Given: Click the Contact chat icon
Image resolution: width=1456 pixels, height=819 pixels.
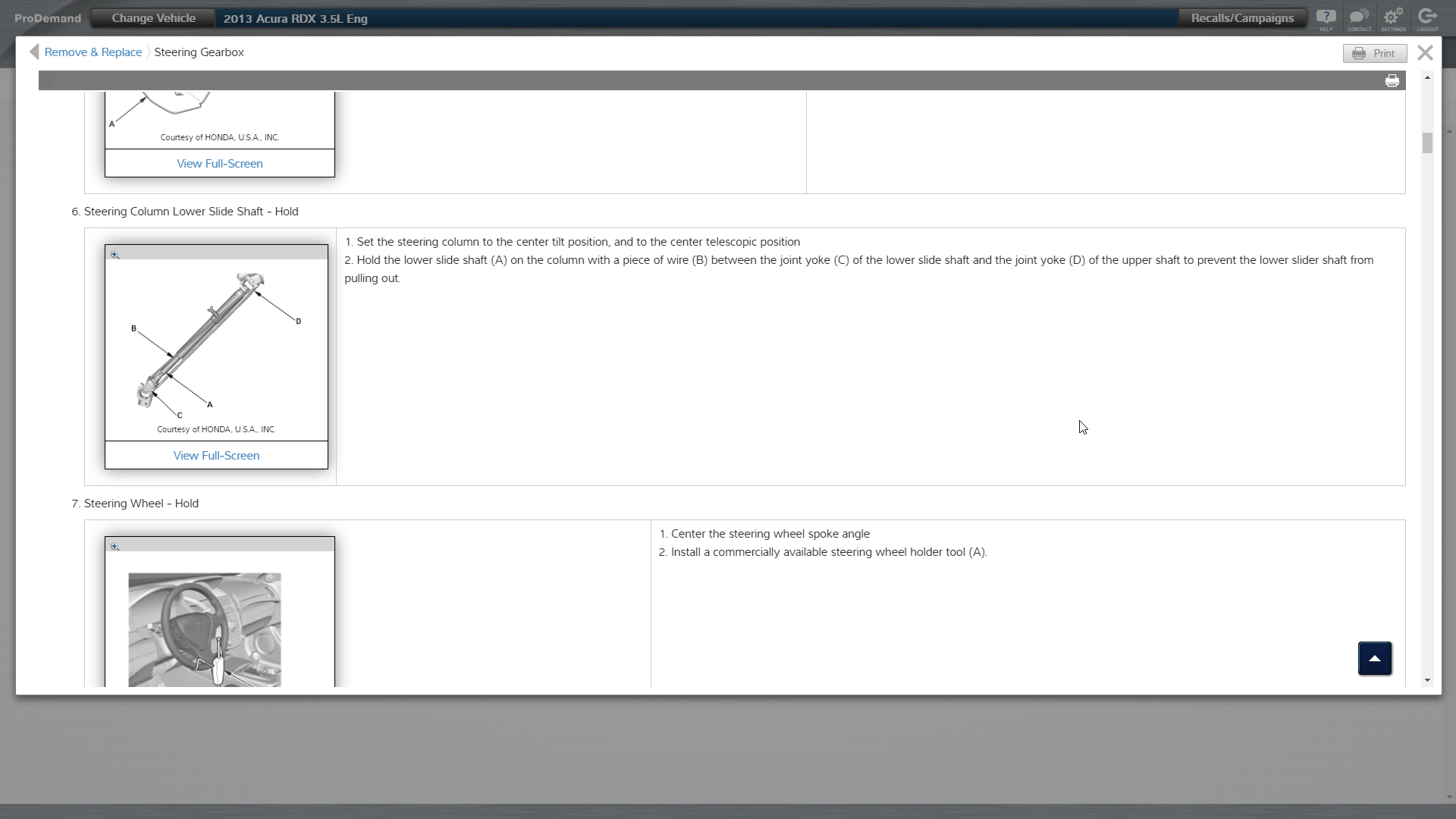Looking at the screenshot, I should pyautogui.click(x=1359, y=18).
